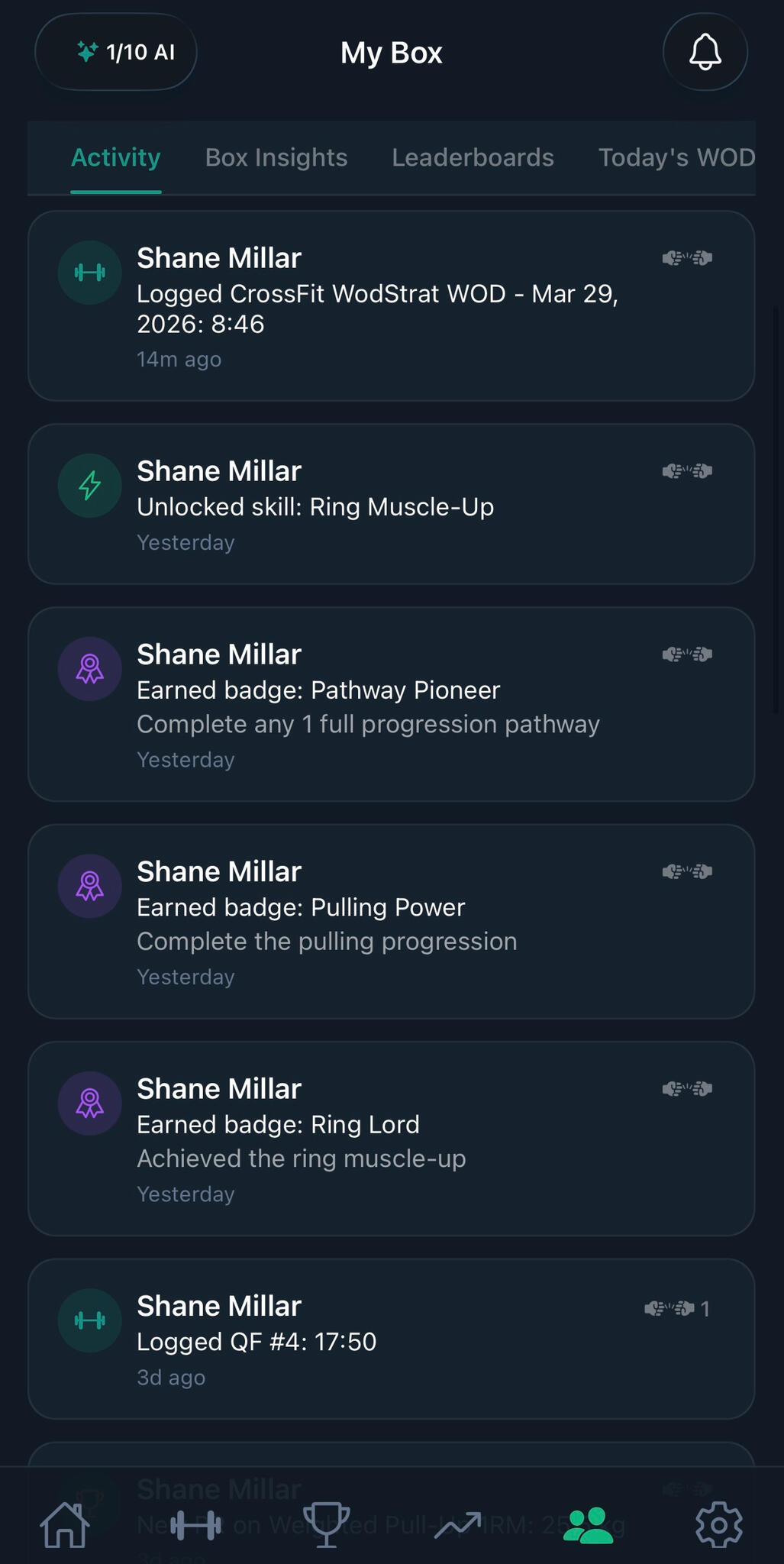The width and height of the screenshot is (784, 1564).
Task: Tap the community people nav icon
Action: 588,1525
